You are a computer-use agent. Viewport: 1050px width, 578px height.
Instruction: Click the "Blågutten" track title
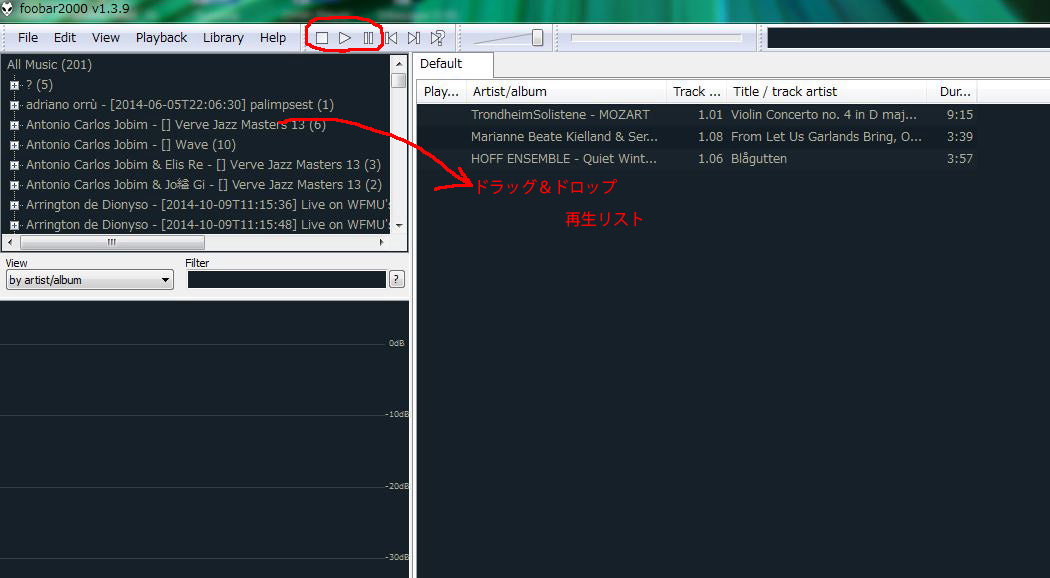click(759, 159)
